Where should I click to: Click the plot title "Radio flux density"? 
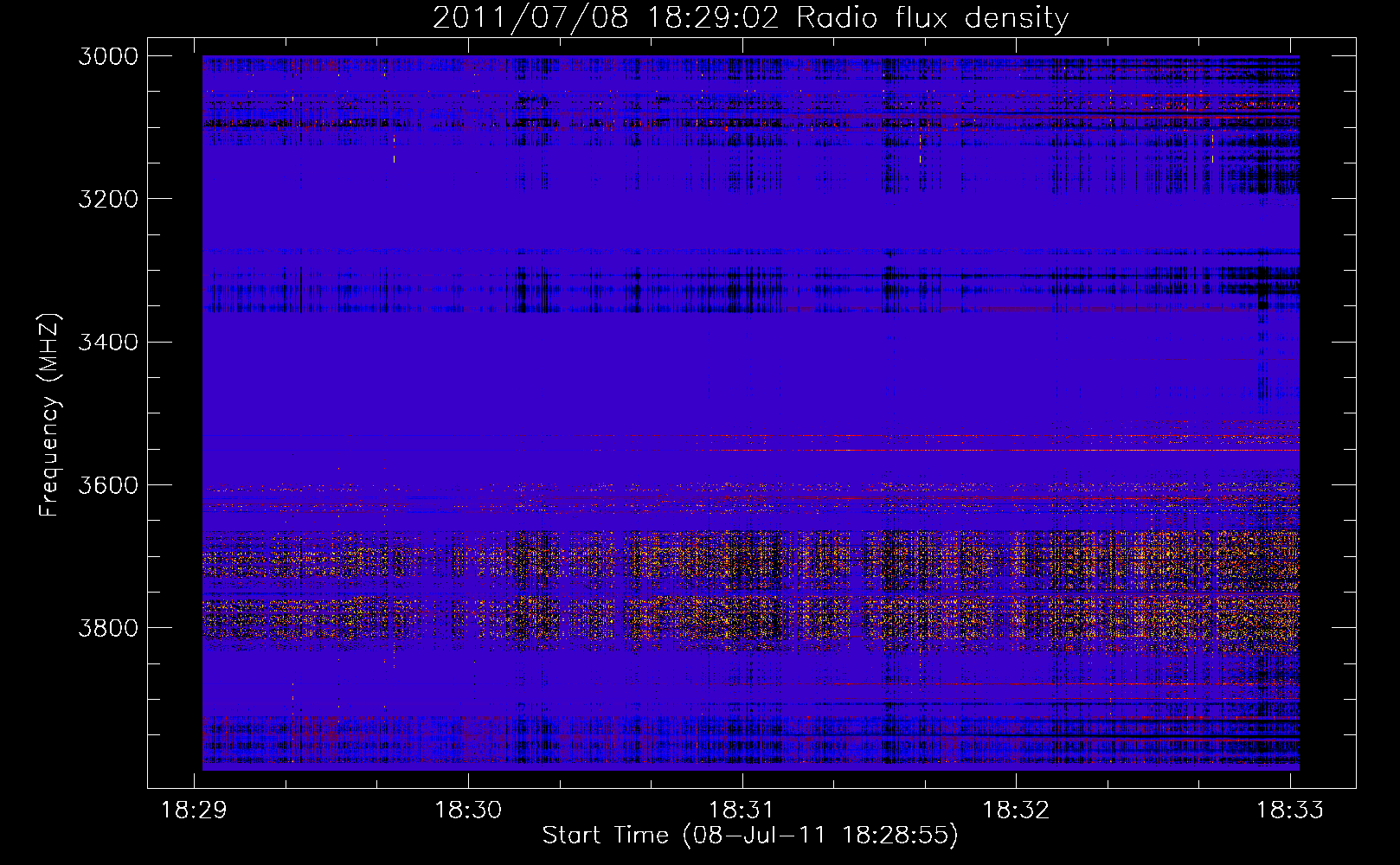932,18
